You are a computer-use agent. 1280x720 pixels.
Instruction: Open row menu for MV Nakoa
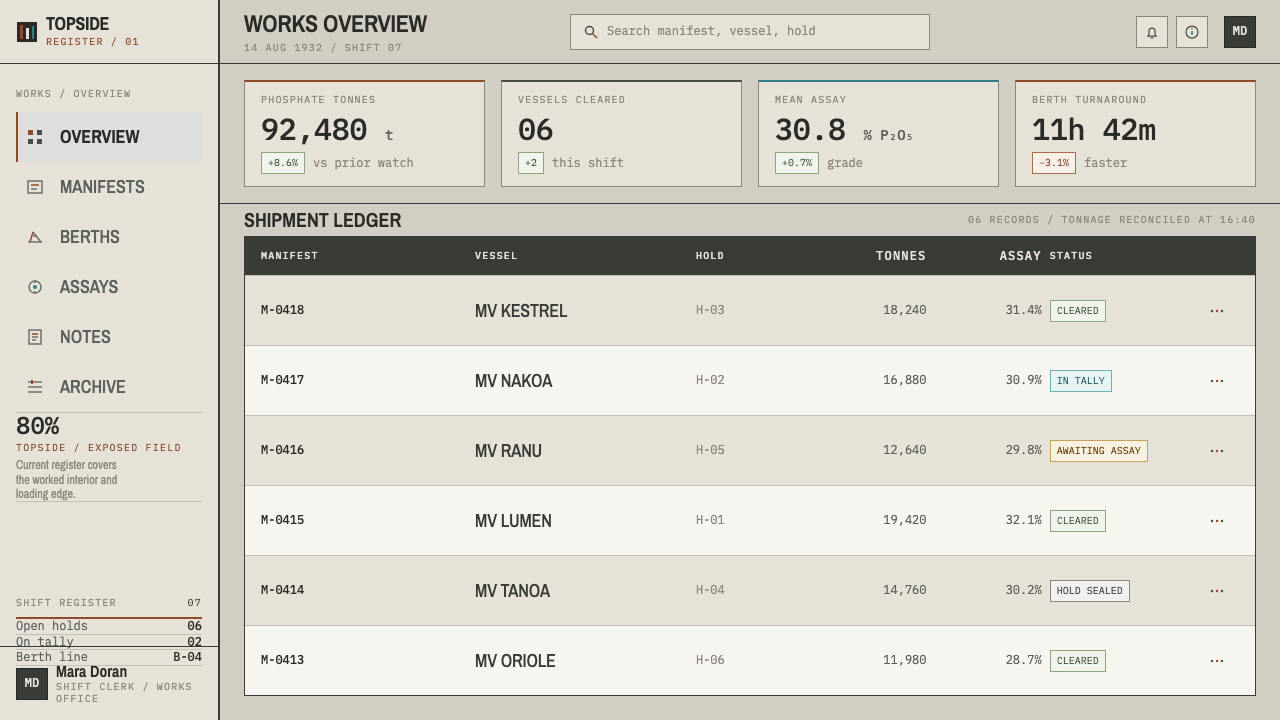[x=1217, y=381]
